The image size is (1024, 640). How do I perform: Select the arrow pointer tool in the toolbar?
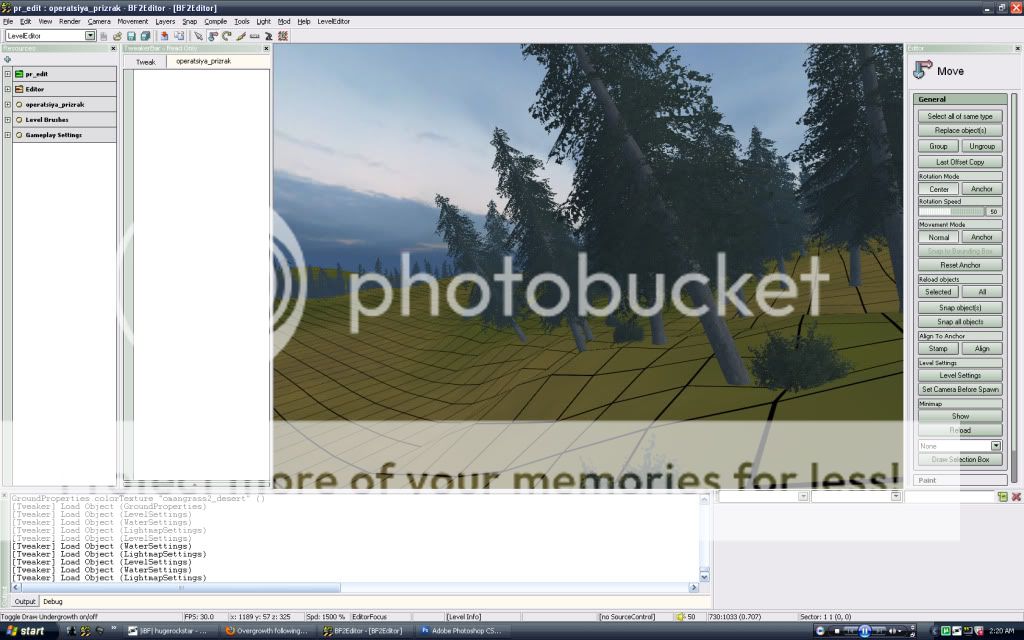pyautogui.click(x=198, y=36)
